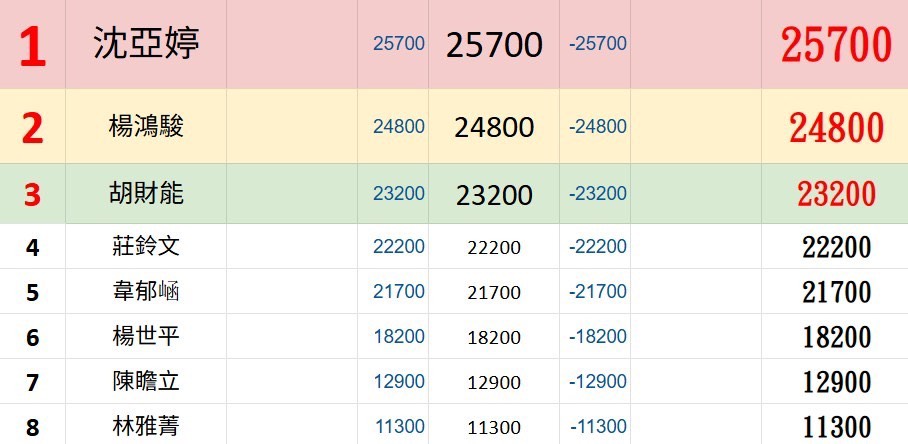Click the negative value -25700 cell

tap(597, 44)
